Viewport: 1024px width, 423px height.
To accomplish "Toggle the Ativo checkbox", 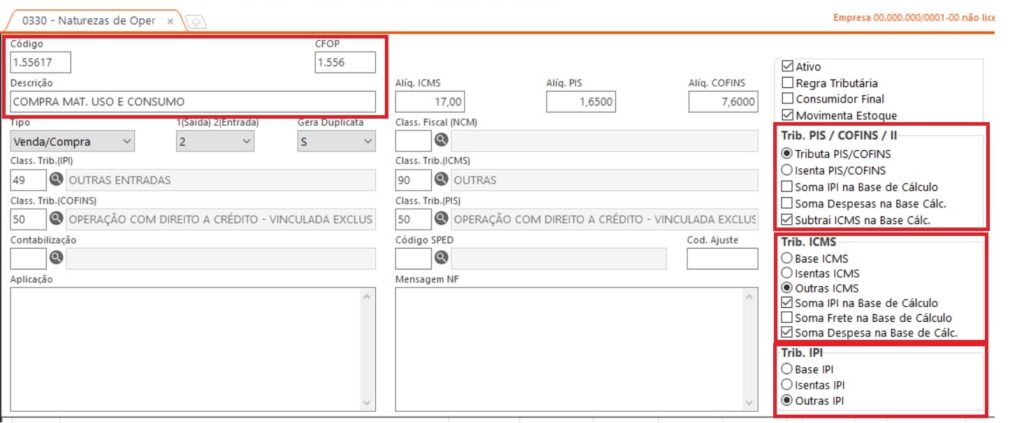I will tap(787, 67).
